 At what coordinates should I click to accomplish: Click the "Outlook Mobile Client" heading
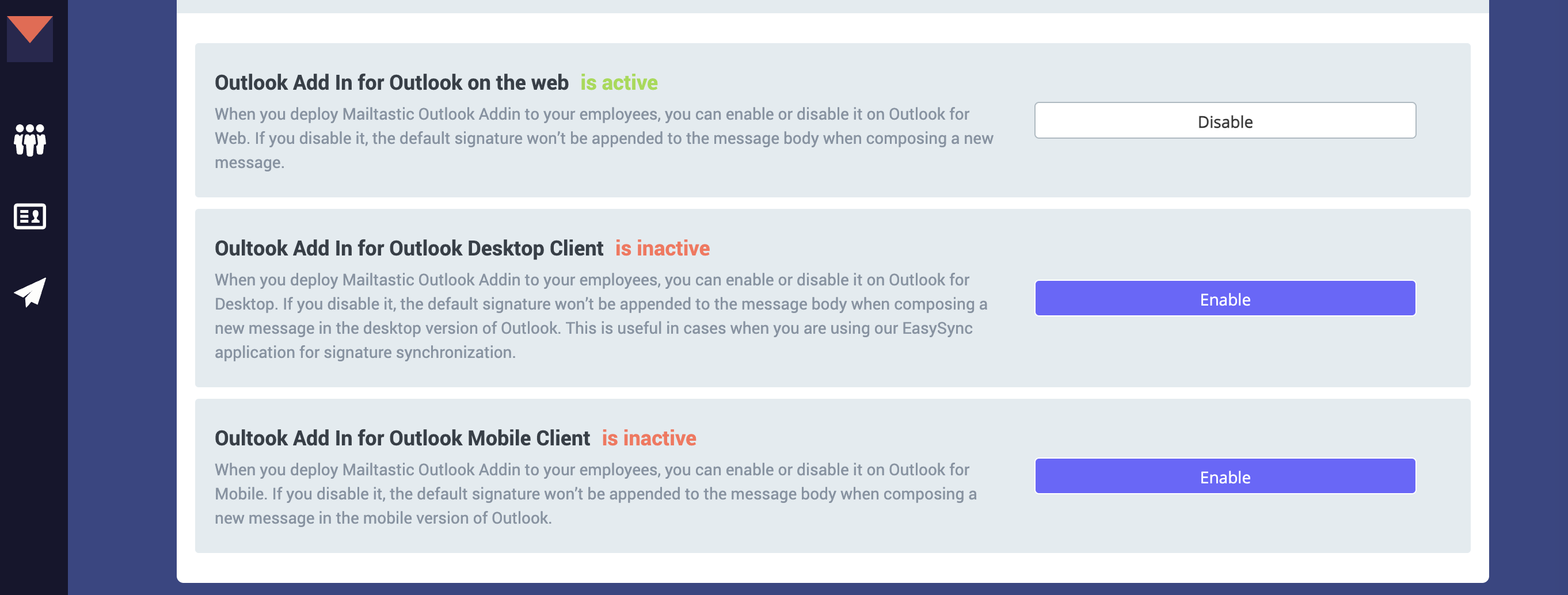pyautogui.click(x=402, y=438)
